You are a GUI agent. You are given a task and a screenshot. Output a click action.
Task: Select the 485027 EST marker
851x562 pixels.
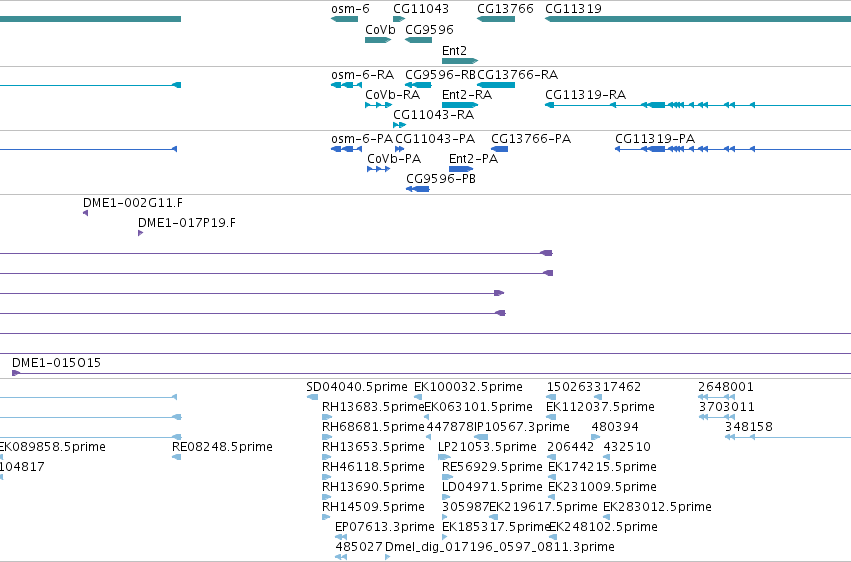pos(341,557)
